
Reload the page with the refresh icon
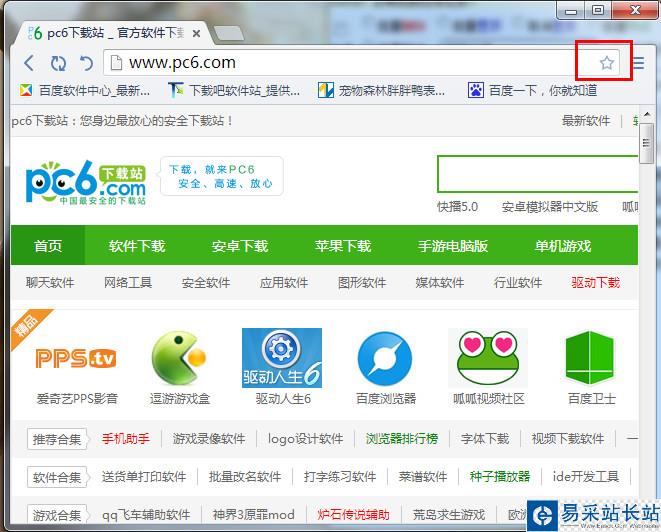[58, 63]
